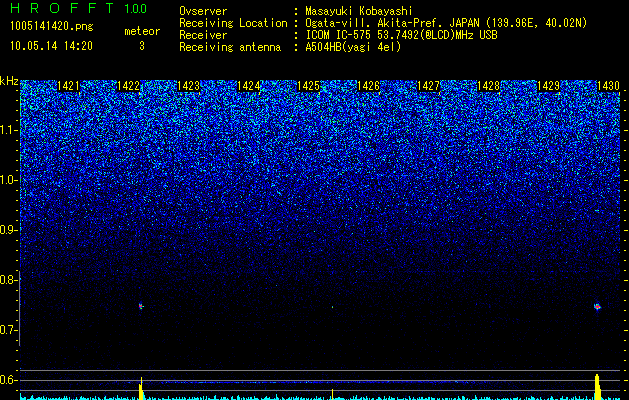Viewport: 629px width, 400px height.
Task: Click the 1424 time marker
Action: 248,86
